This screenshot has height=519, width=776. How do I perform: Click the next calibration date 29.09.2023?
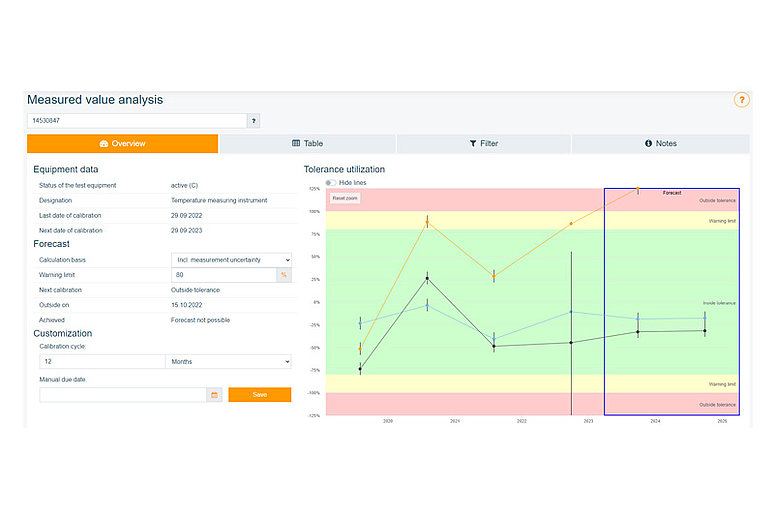187,231
